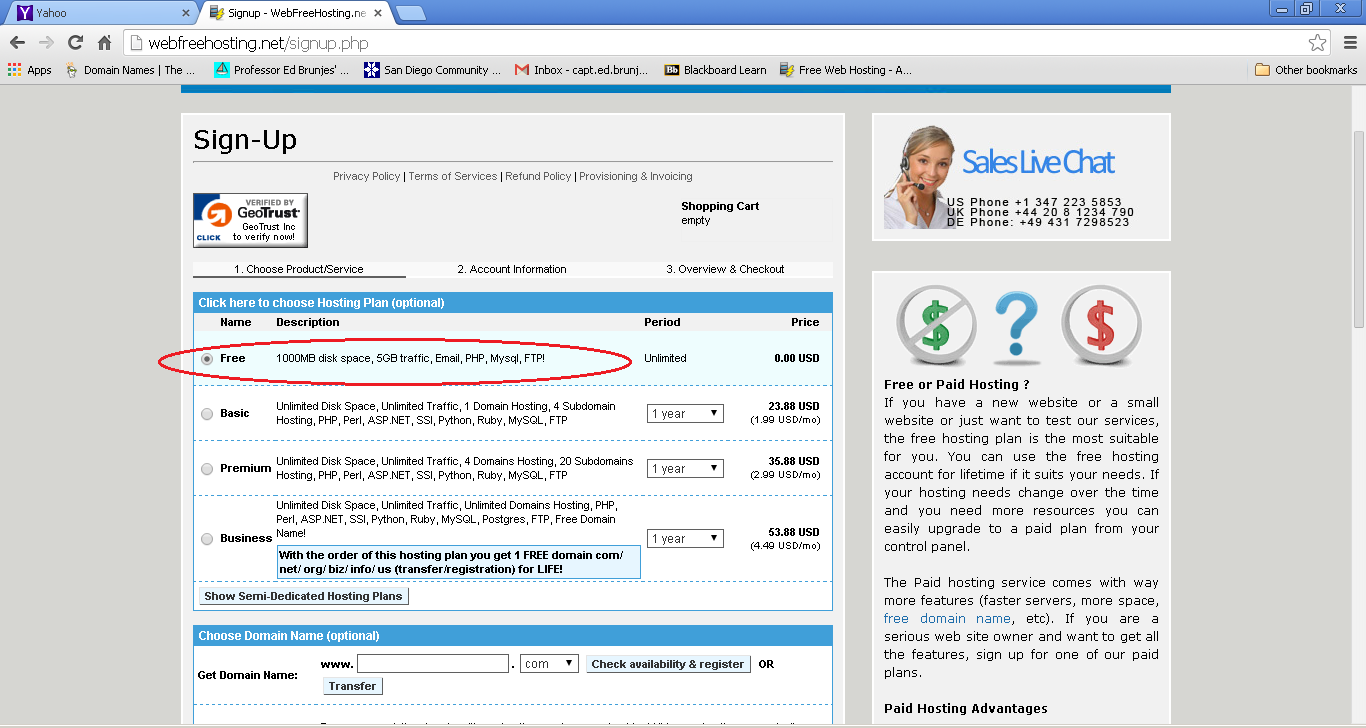Viewport: 1366px width, 728px height.
Task: Open the Basic plan period dropdown
Action: [x=685, y=413]
